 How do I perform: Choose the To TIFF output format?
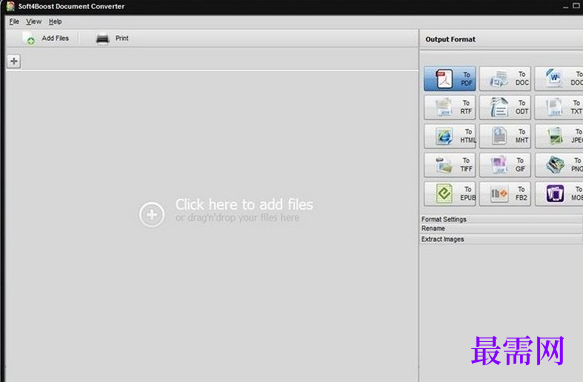[x=450, y=165]
